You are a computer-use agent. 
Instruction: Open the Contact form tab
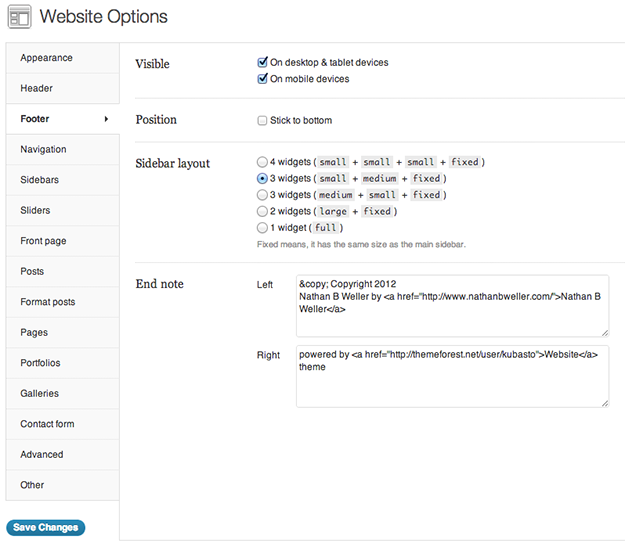pos(47,424)
